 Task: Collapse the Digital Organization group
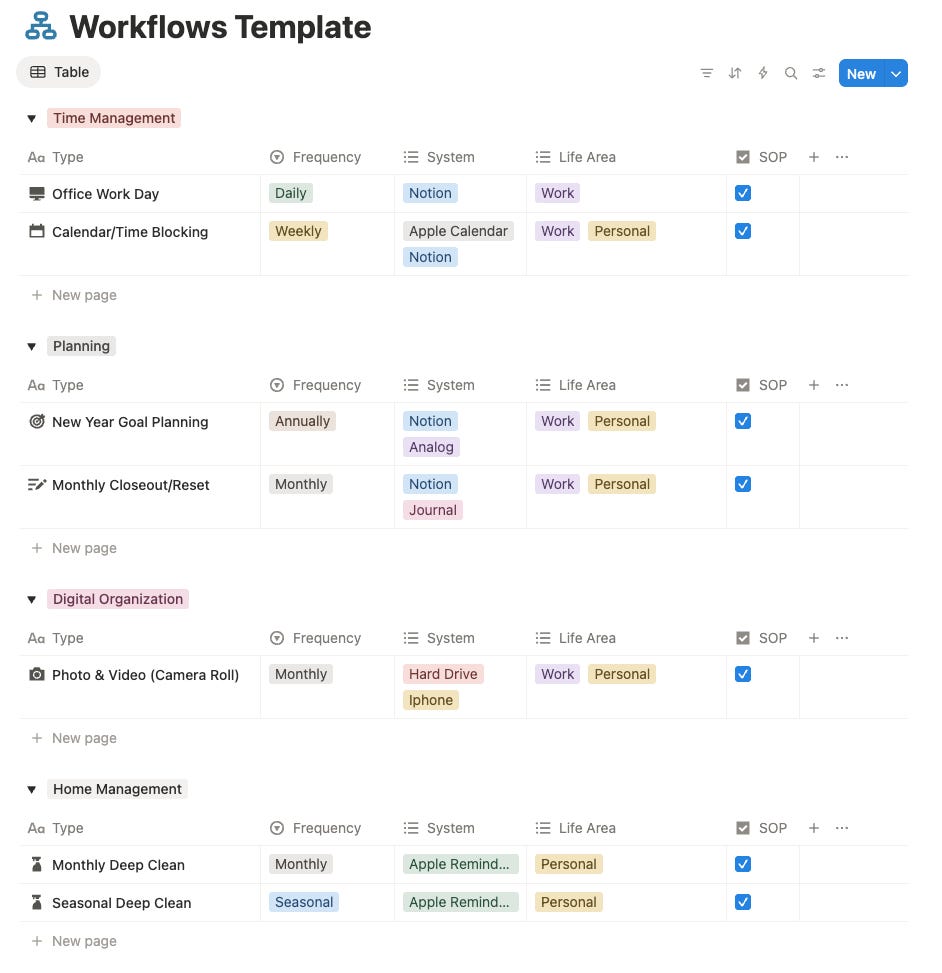pyautogui.click(x=32, y=599)
